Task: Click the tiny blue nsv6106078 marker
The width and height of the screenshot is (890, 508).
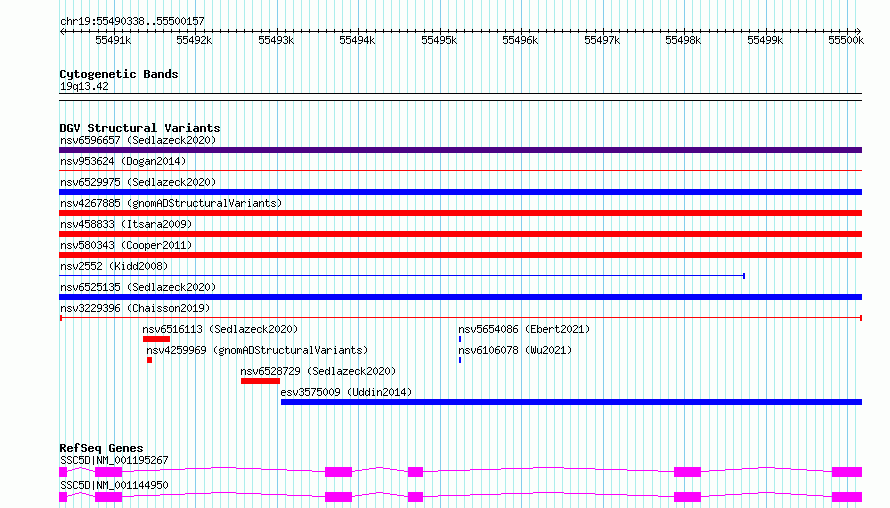Action: [460, 360]
